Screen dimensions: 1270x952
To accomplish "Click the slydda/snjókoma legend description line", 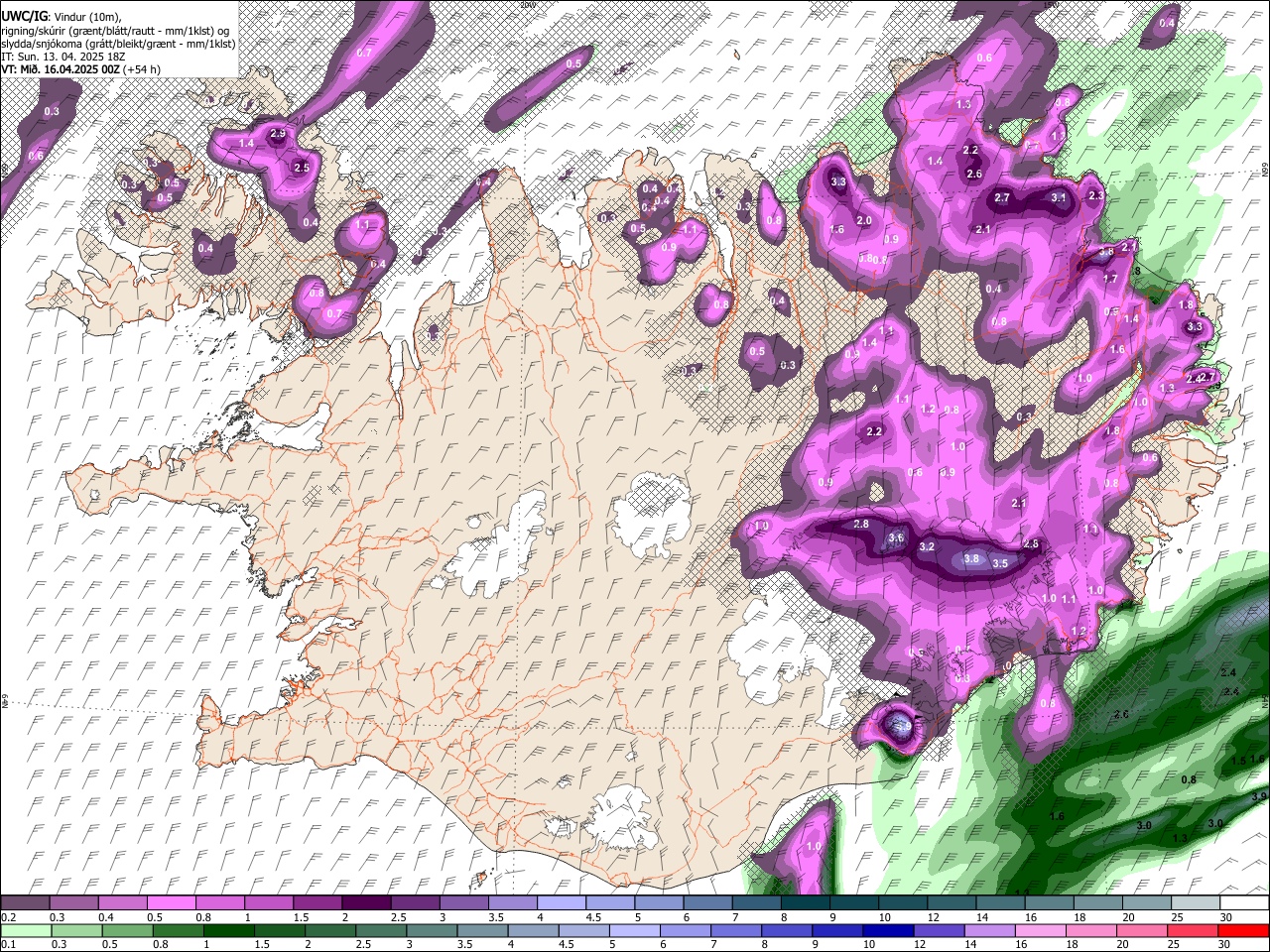I will (118, 44).
